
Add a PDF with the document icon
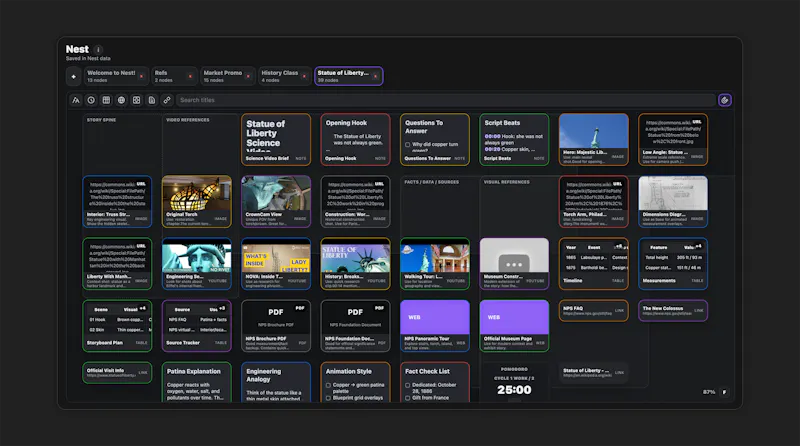tap(152, 100)
